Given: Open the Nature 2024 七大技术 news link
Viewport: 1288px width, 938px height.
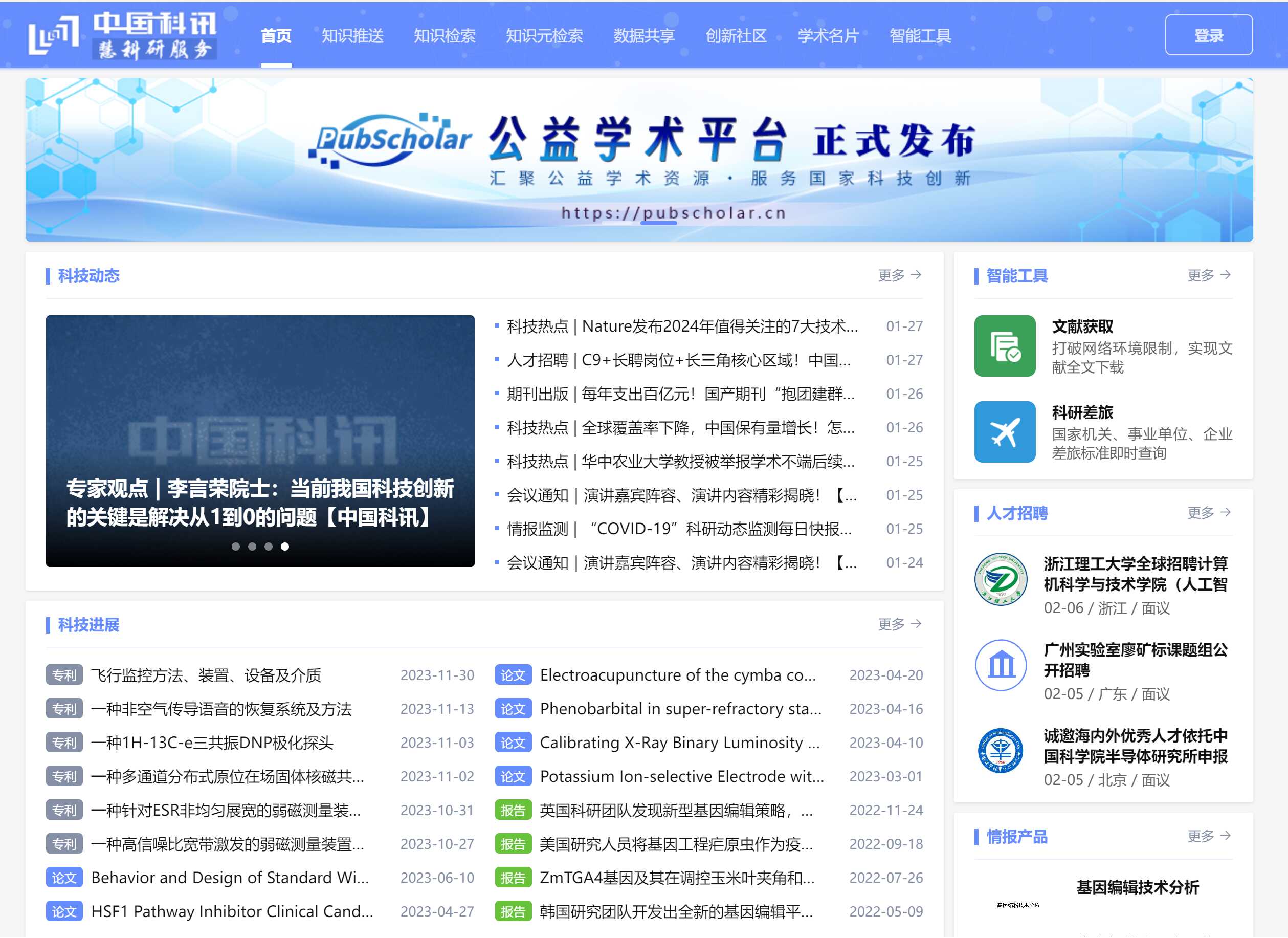Looking at the screenshot, I should pos(681,326).
